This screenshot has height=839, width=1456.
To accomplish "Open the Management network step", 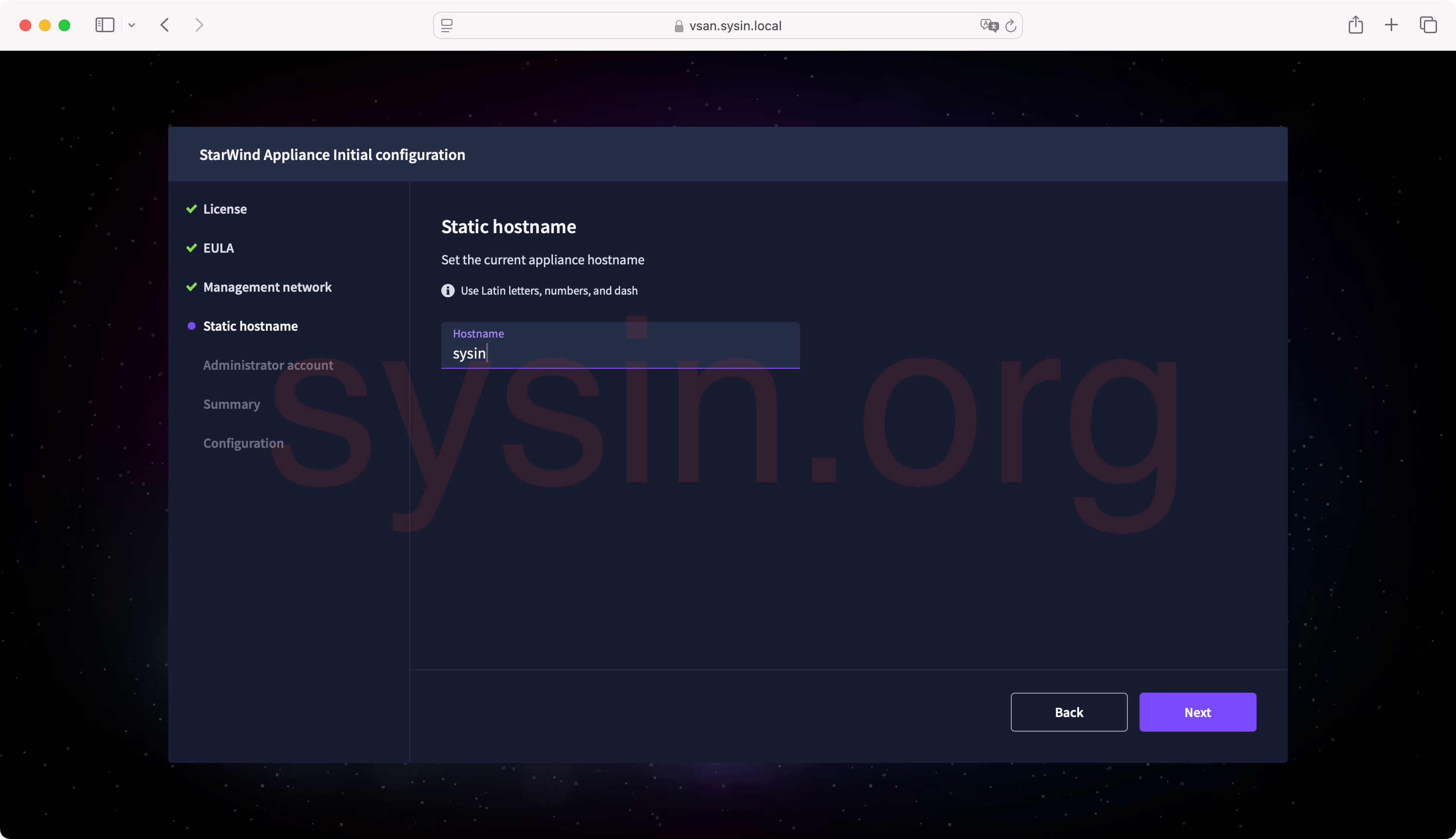I will [x=267, y=287].
